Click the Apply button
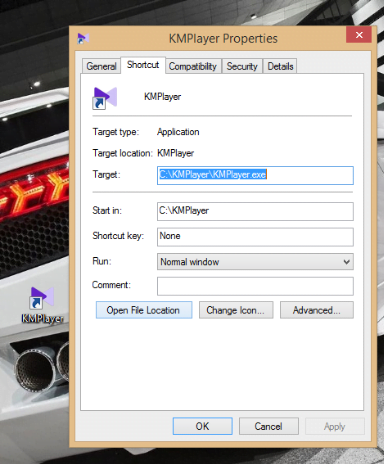384x464 pixels. 335,426
